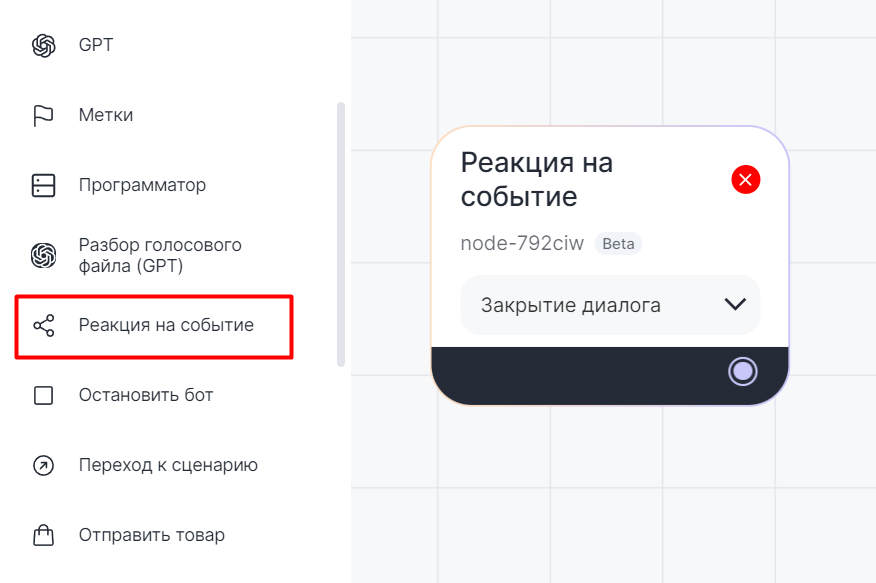Click the square Остановить бот icon
The image size is (876, 583).
(43, 396)
